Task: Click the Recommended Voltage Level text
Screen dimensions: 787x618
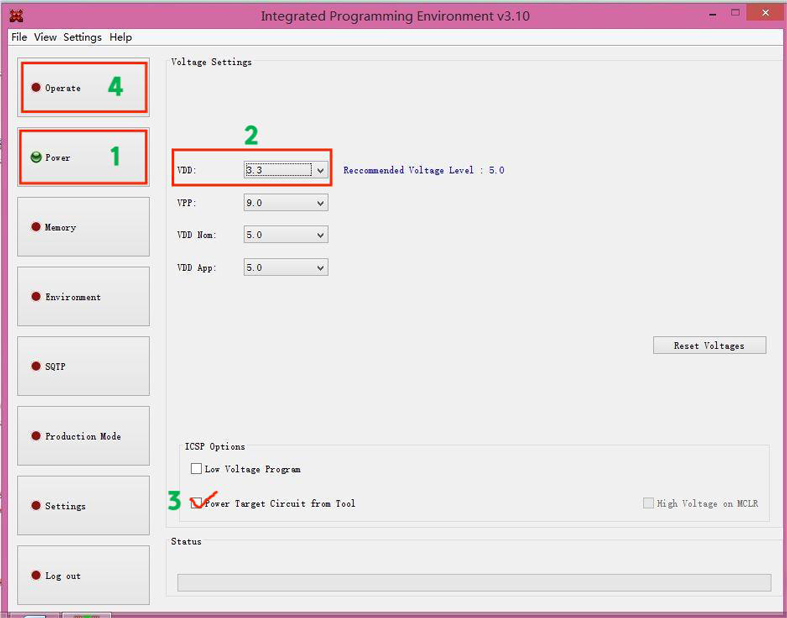Action: point(424,170)
